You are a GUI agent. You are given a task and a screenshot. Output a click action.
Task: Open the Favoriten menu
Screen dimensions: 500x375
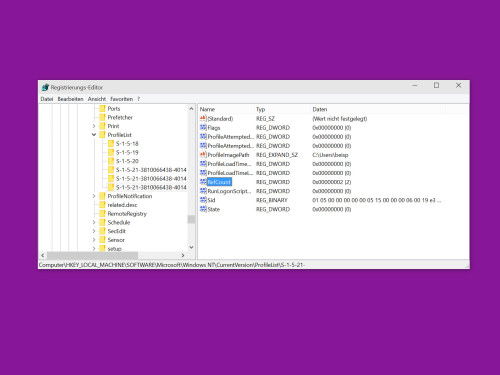122,99
